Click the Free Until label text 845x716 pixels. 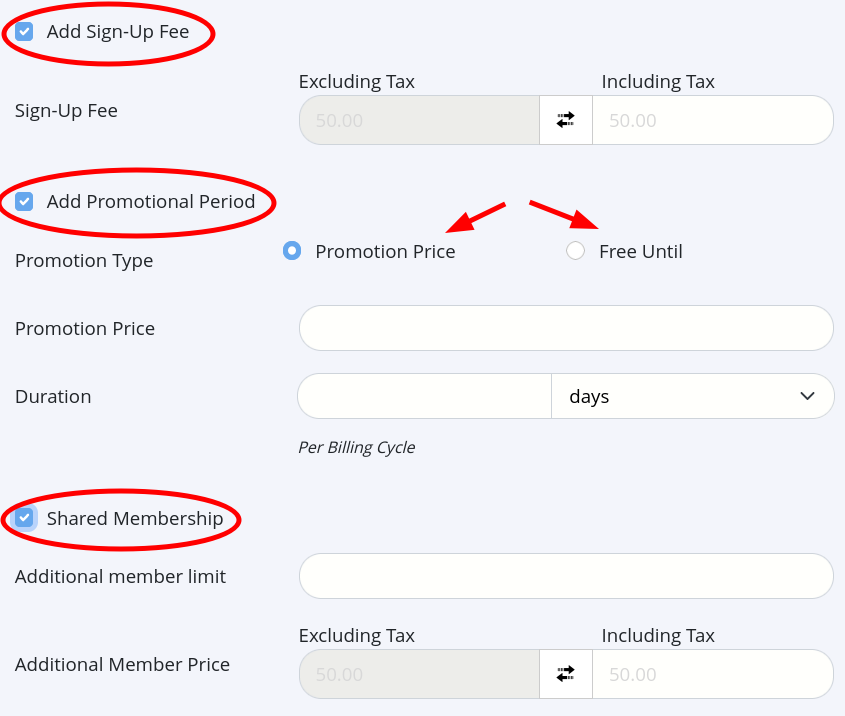tap(641, 252)
